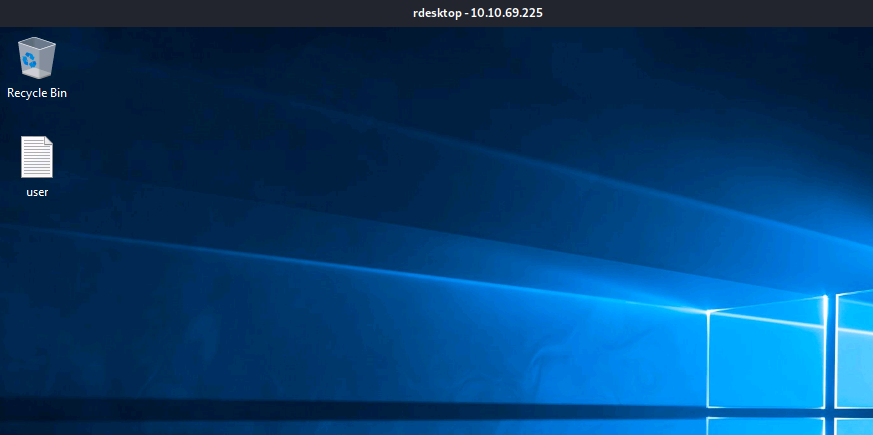The width and height of the screenshot is (873, 435).
Task: Select the user text file icon
Action: tap(37, 157)
